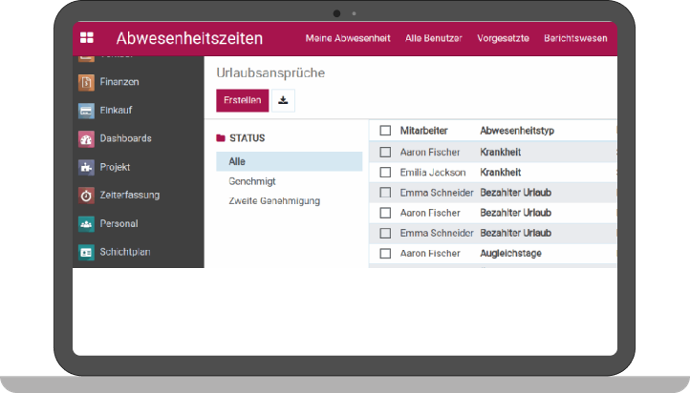Open the Berichtswesen menu
This screenshot has height=393, width=690.
point(575,38)
